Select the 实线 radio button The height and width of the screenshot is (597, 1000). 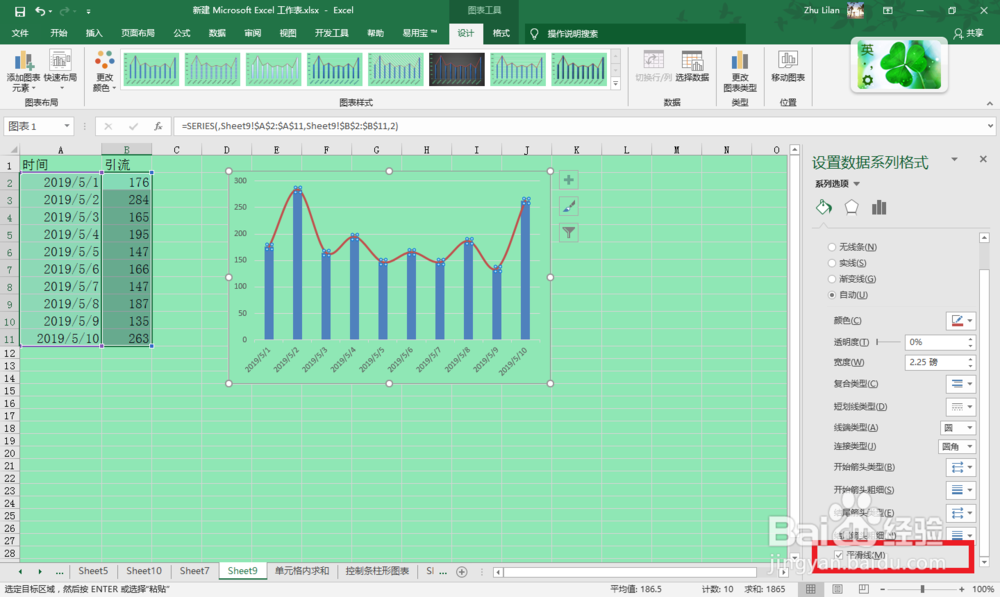[x=832, y=261]
